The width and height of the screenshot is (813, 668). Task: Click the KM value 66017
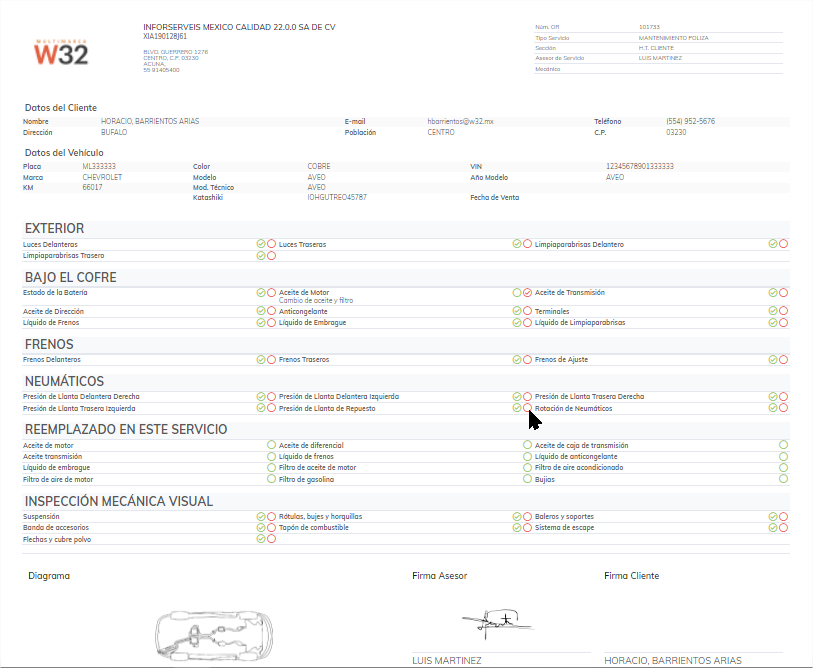(92, 187)
